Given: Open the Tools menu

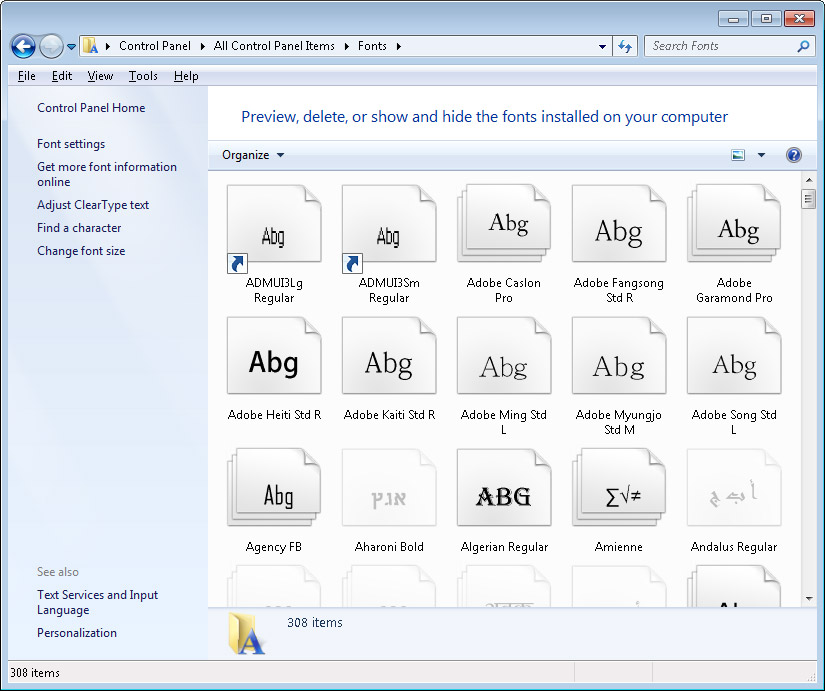Looking at the screenshot, I should (x=143, y=76).
